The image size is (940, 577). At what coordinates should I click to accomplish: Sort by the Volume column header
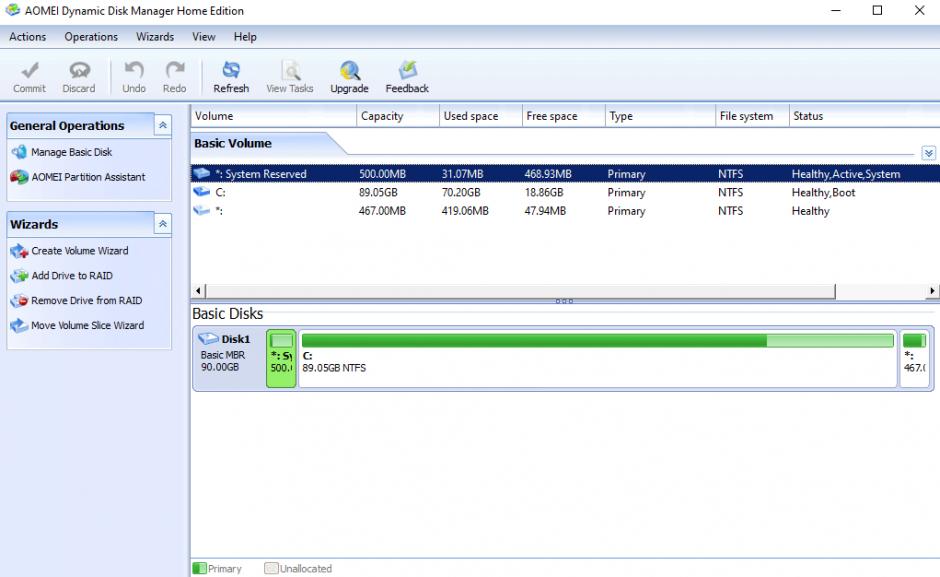274,116
